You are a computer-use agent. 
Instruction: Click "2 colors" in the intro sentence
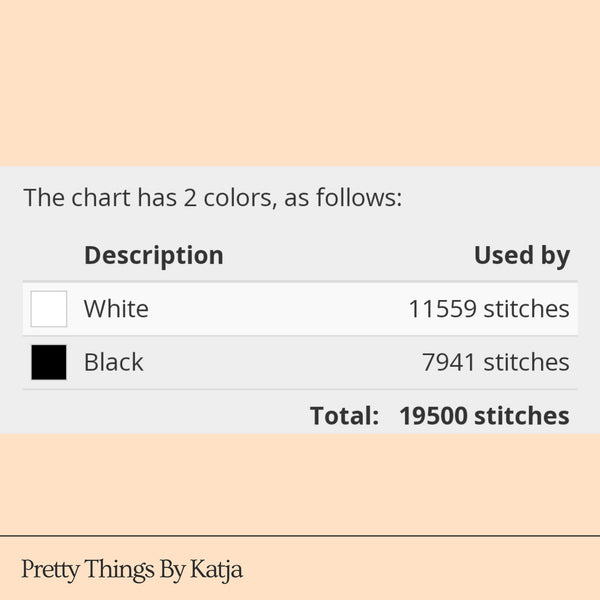click(227, 198)
